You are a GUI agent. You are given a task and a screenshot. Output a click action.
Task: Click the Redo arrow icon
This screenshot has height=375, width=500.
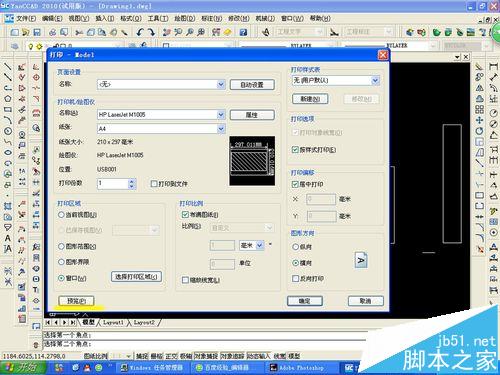(x=151, y=32)
